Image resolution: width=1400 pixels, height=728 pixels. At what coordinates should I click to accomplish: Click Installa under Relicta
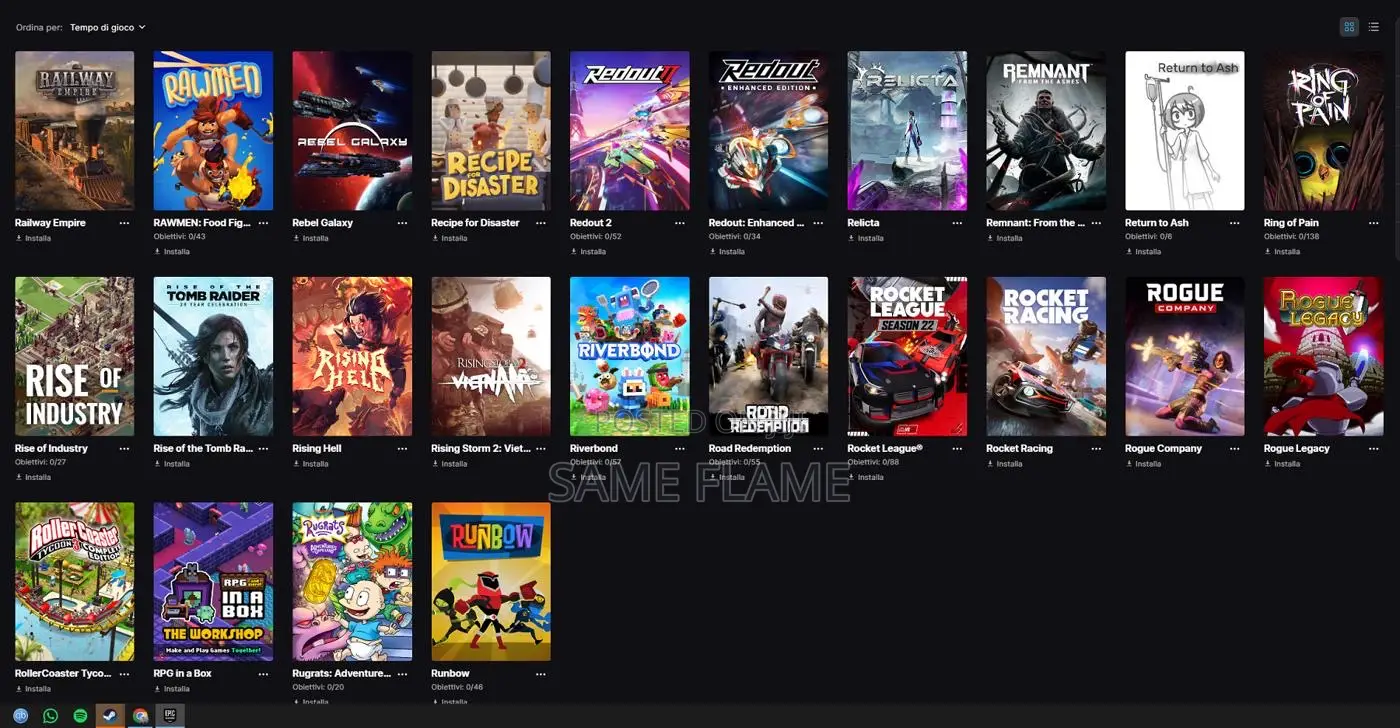866,238
